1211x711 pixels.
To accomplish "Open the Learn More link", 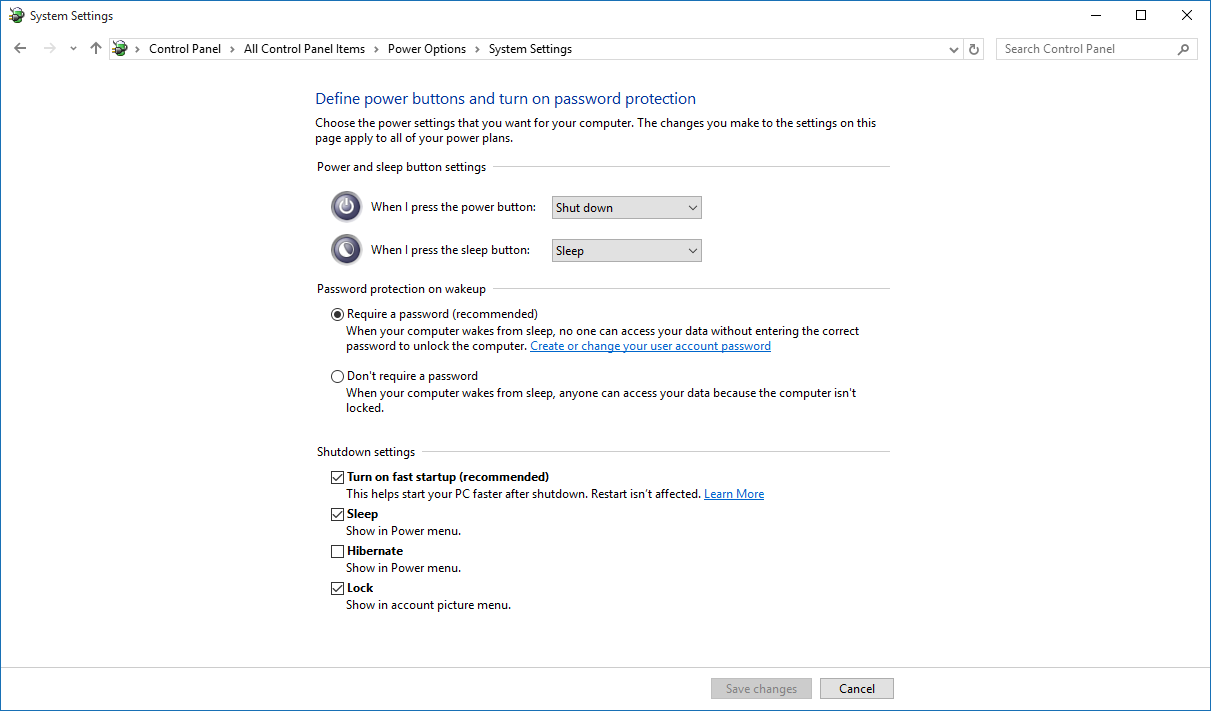I will [733, 494].
